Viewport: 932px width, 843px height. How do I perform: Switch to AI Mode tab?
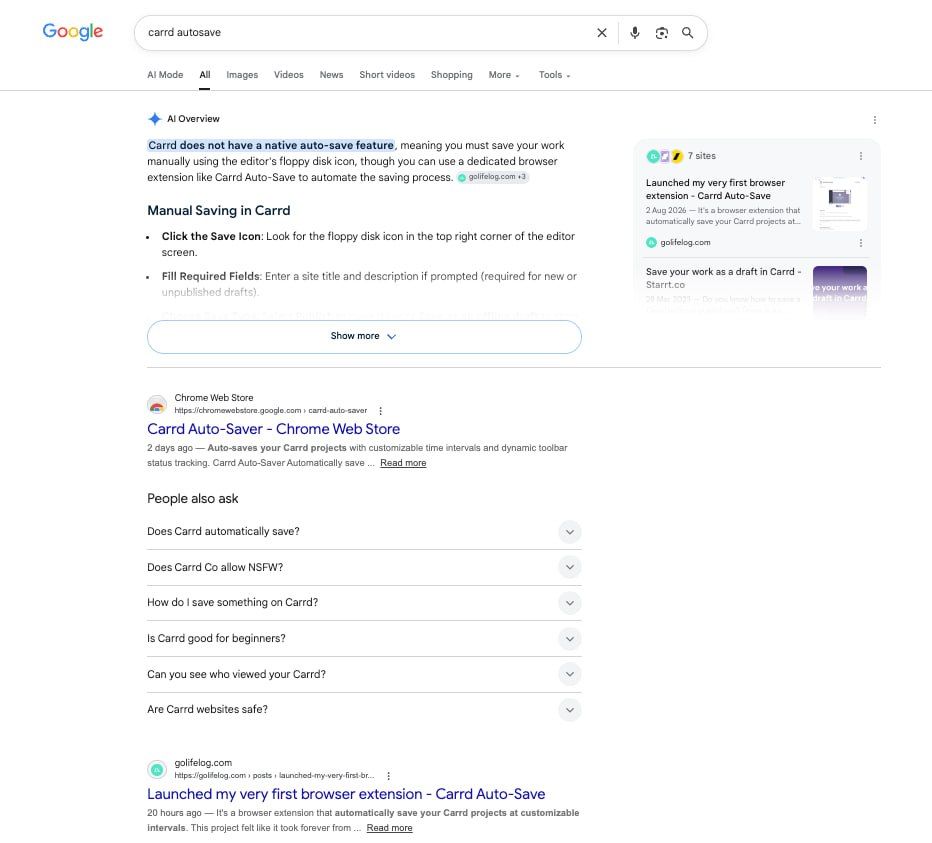[x=165, y=75]
